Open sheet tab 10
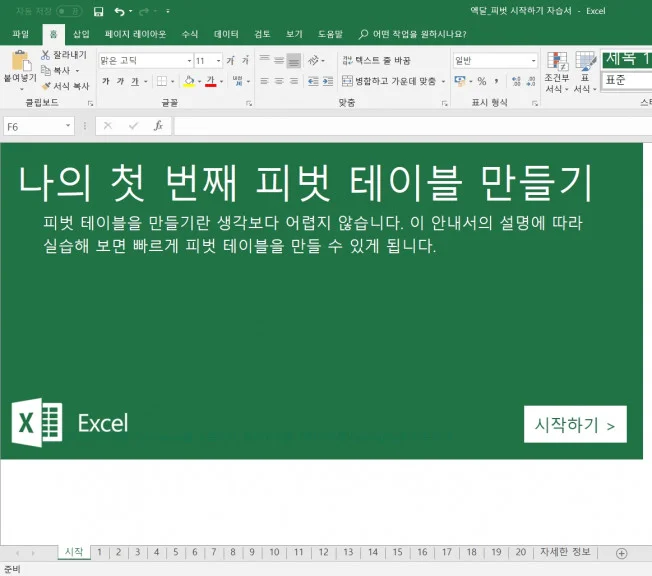This screenshot has width=652, height=576. click(274, 552)
